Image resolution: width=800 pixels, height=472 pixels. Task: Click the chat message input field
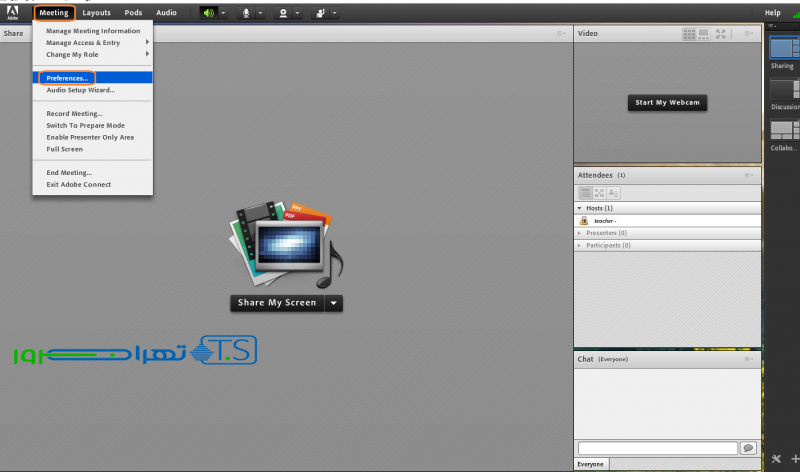coord(657,448)
